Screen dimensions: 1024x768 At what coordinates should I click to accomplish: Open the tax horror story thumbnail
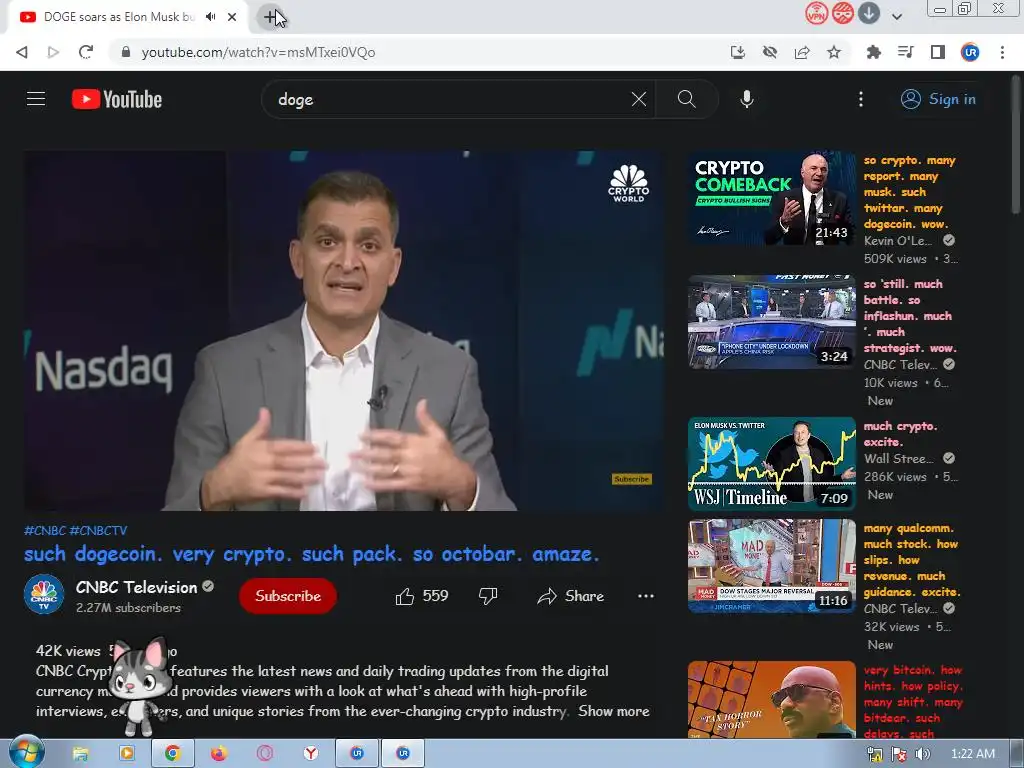tap(771, 700)
